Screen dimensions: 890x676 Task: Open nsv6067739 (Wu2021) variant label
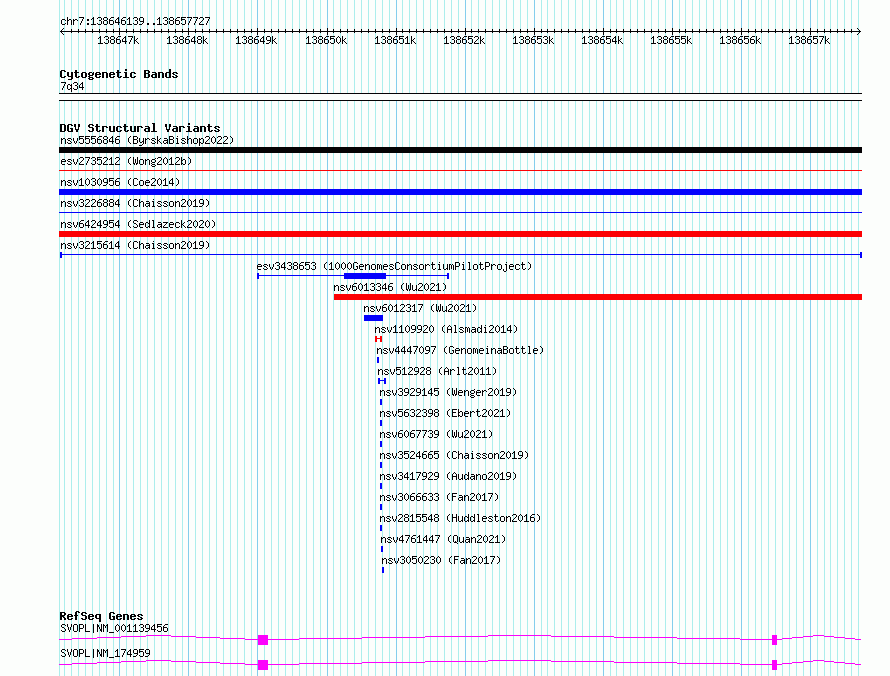click(x=436, y=434)
